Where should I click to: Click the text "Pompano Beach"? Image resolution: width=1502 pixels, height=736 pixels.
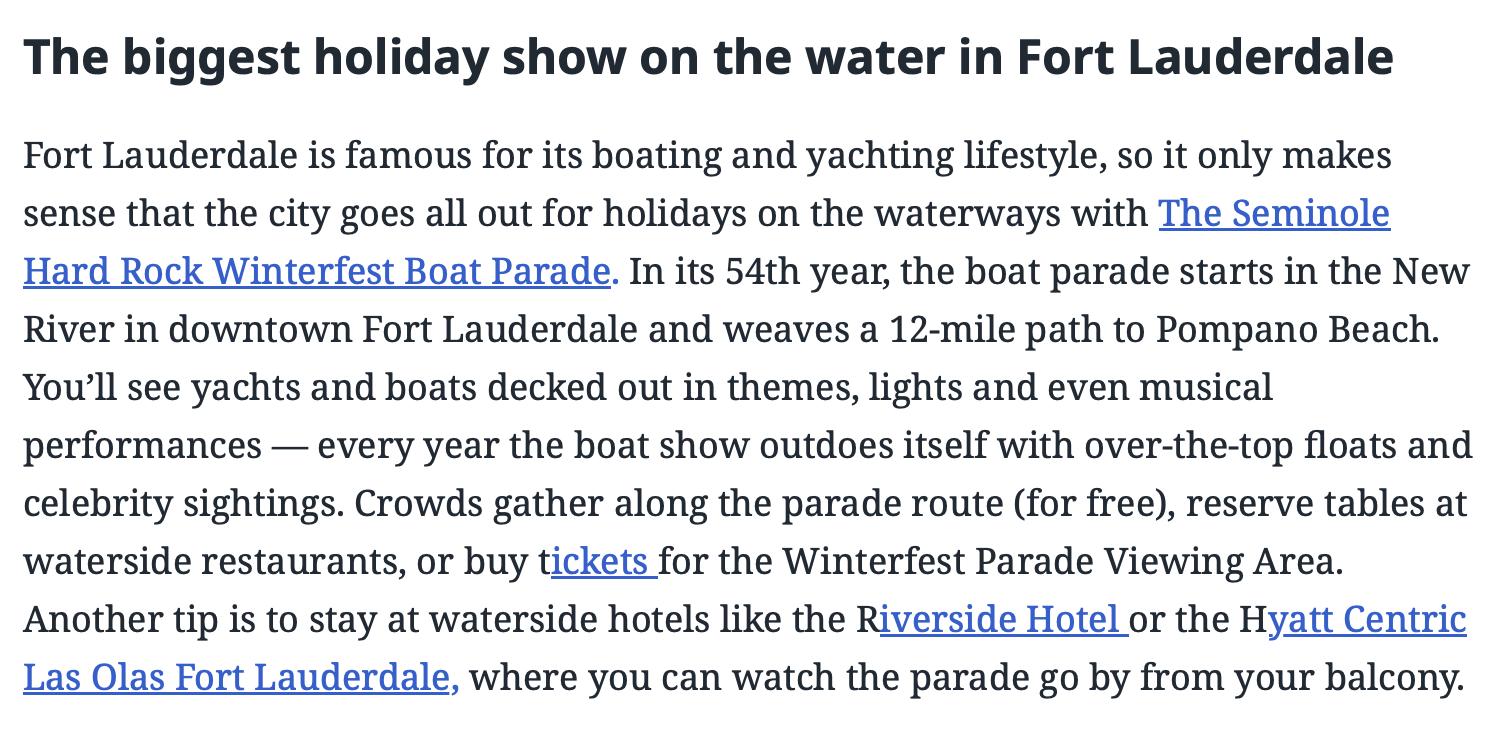[1297, 329]
